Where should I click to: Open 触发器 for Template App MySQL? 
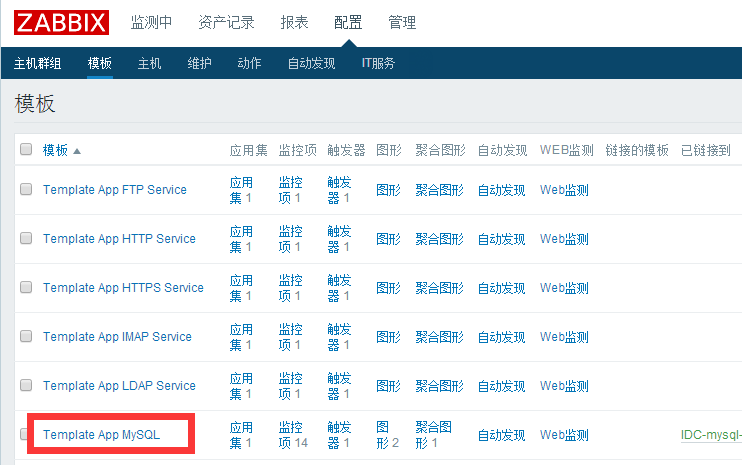point(339,435)
